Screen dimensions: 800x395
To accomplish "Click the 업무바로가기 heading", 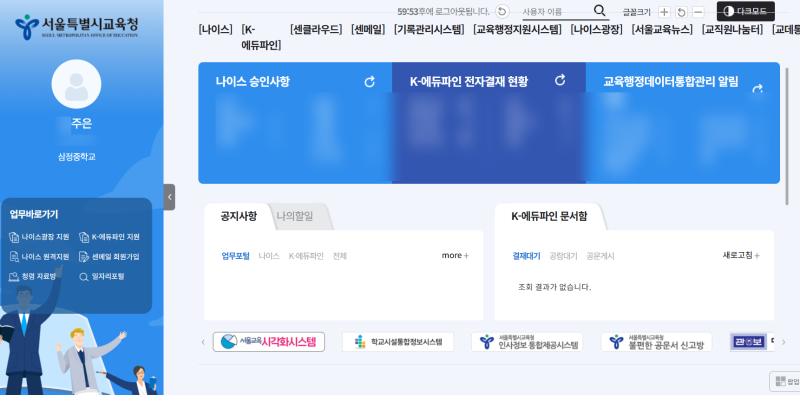I will [x=34, y=215].
